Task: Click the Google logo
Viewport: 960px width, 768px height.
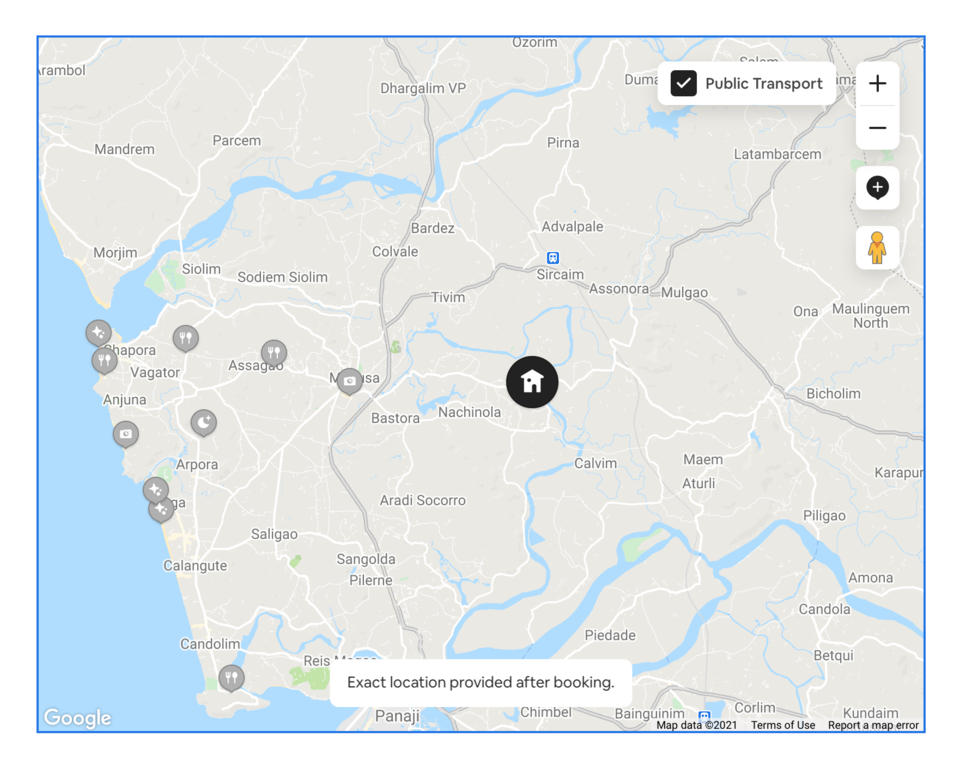Action: 77,718
